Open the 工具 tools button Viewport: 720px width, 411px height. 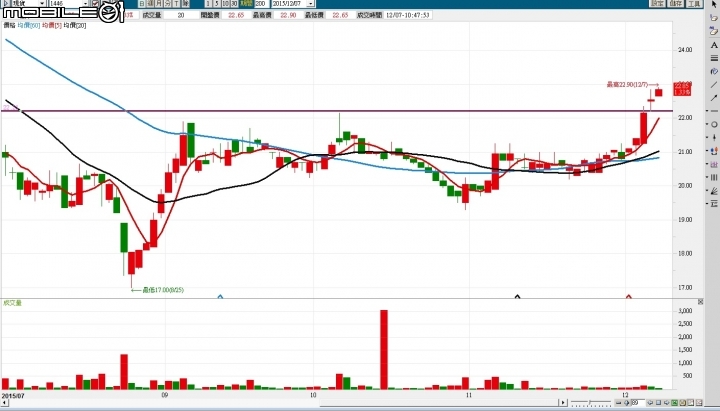694,3
